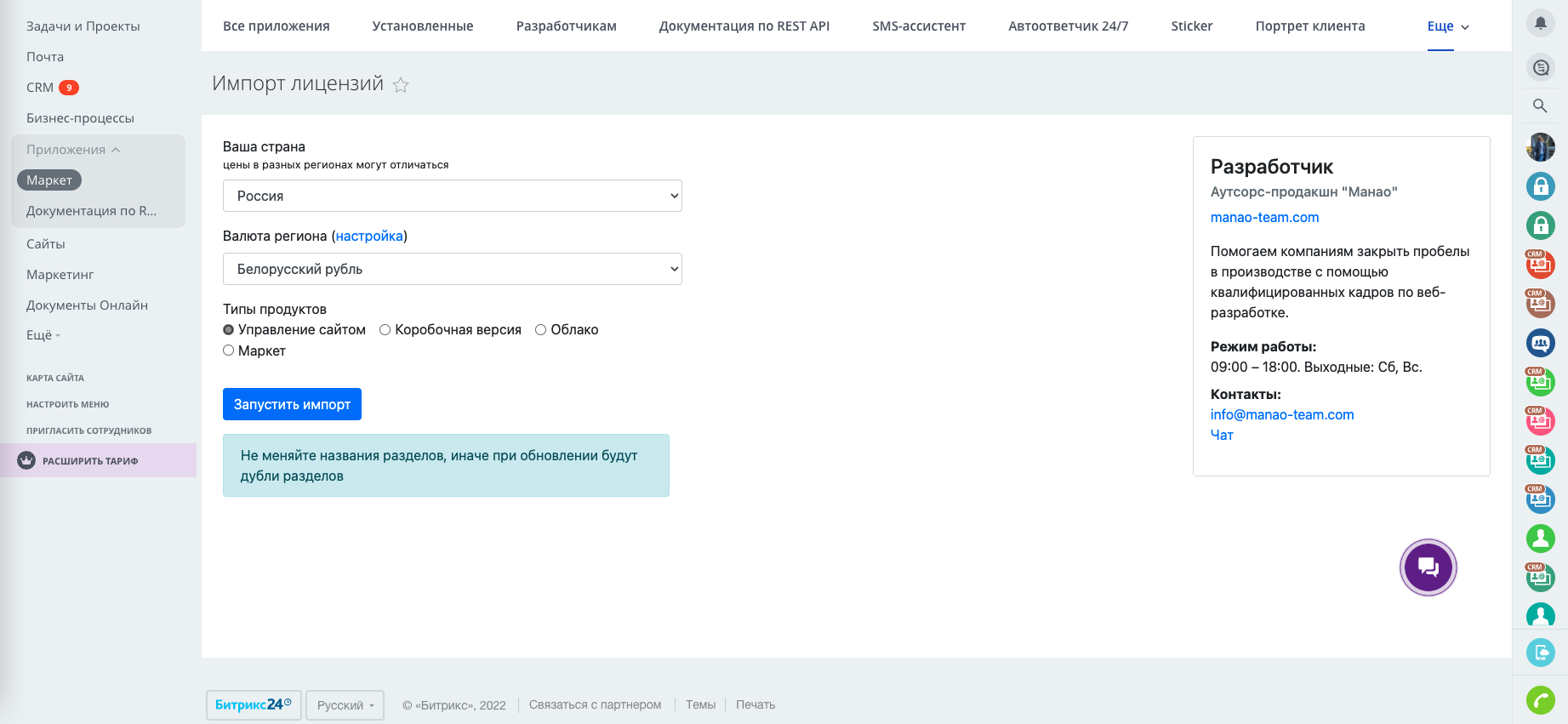
Task: Follow the manao-team.com developer link
Action: [x=1264, y=218]
